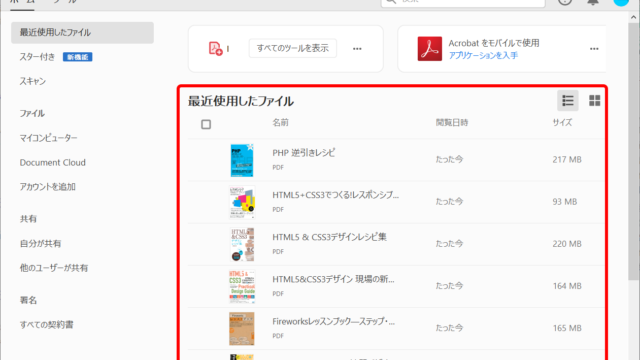Click the Acrobat をモバイルで使用 heading
640x360 pixels.
(x=494, y=43)
